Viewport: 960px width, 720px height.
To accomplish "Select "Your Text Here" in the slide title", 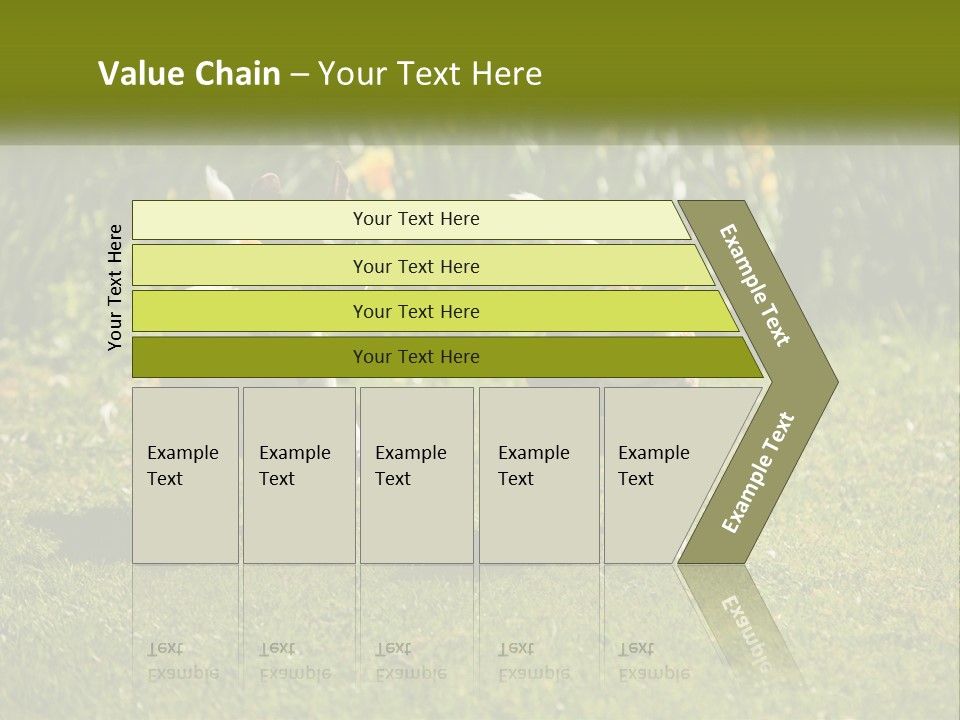I will (x=430, y=74).
